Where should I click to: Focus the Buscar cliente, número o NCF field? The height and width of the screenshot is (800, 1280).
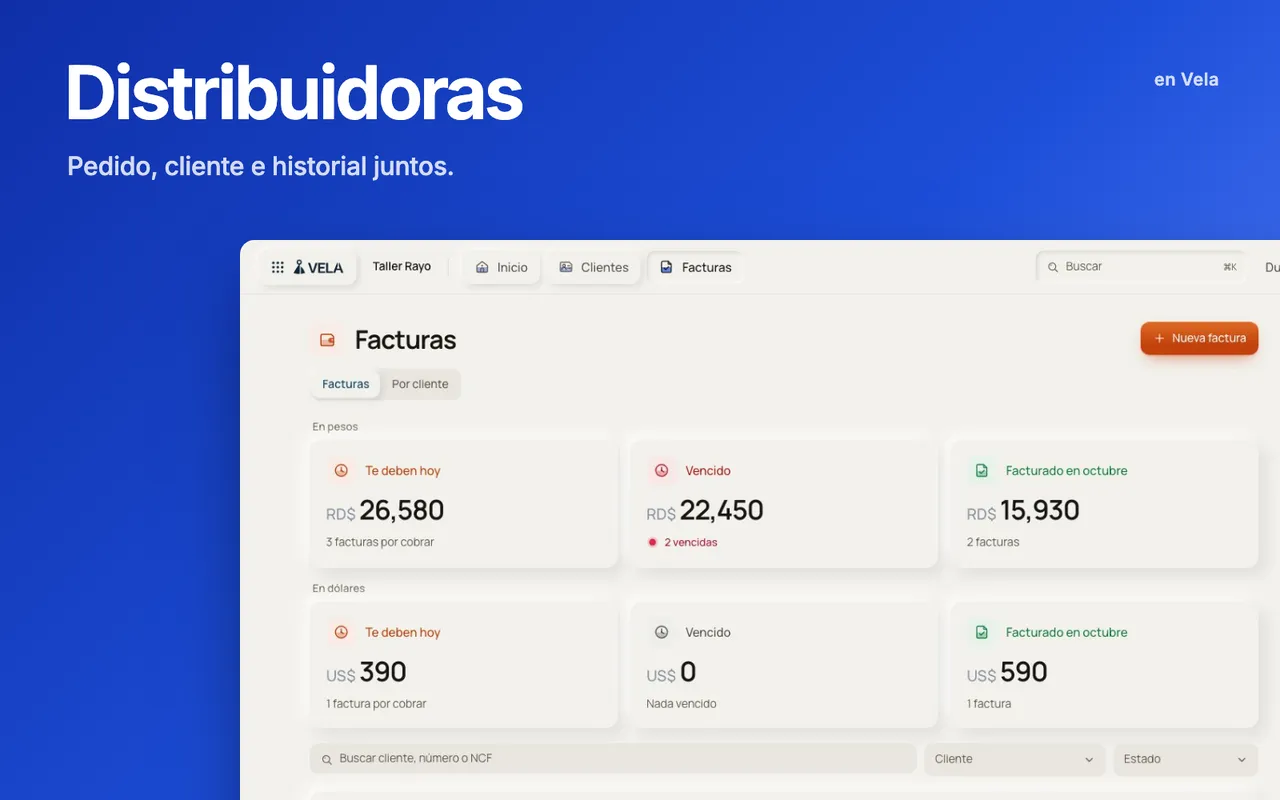(x=613, y=759)
